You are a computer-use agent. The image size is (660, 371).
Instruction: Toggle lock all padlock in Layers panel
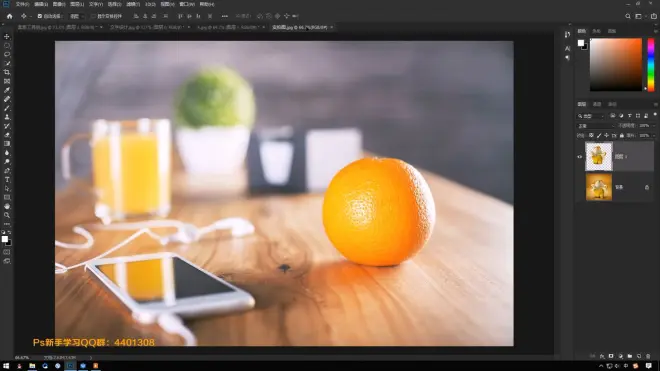click(622, 136)
